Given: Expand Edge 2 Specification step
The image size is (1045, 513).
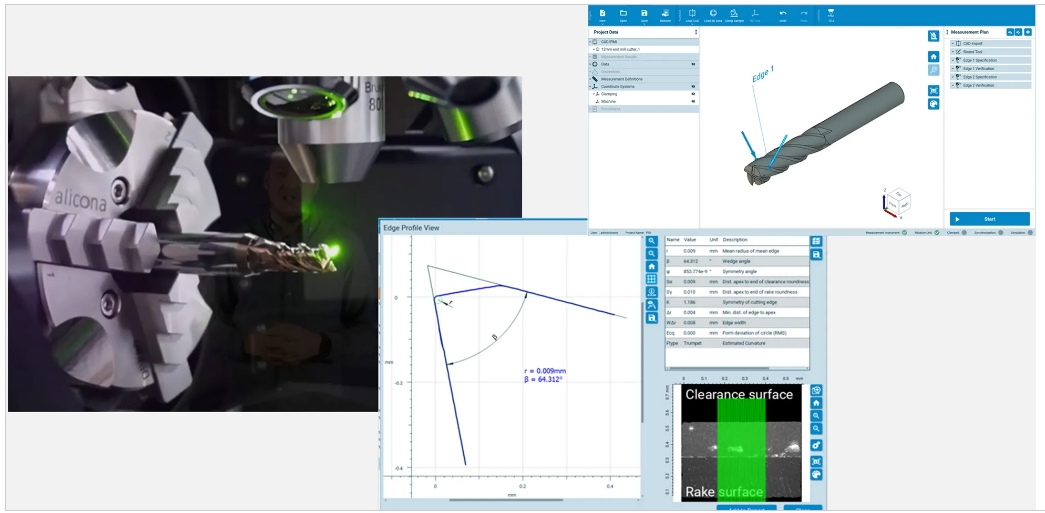Looking at the screenshot, I should (x=952, y=77).
